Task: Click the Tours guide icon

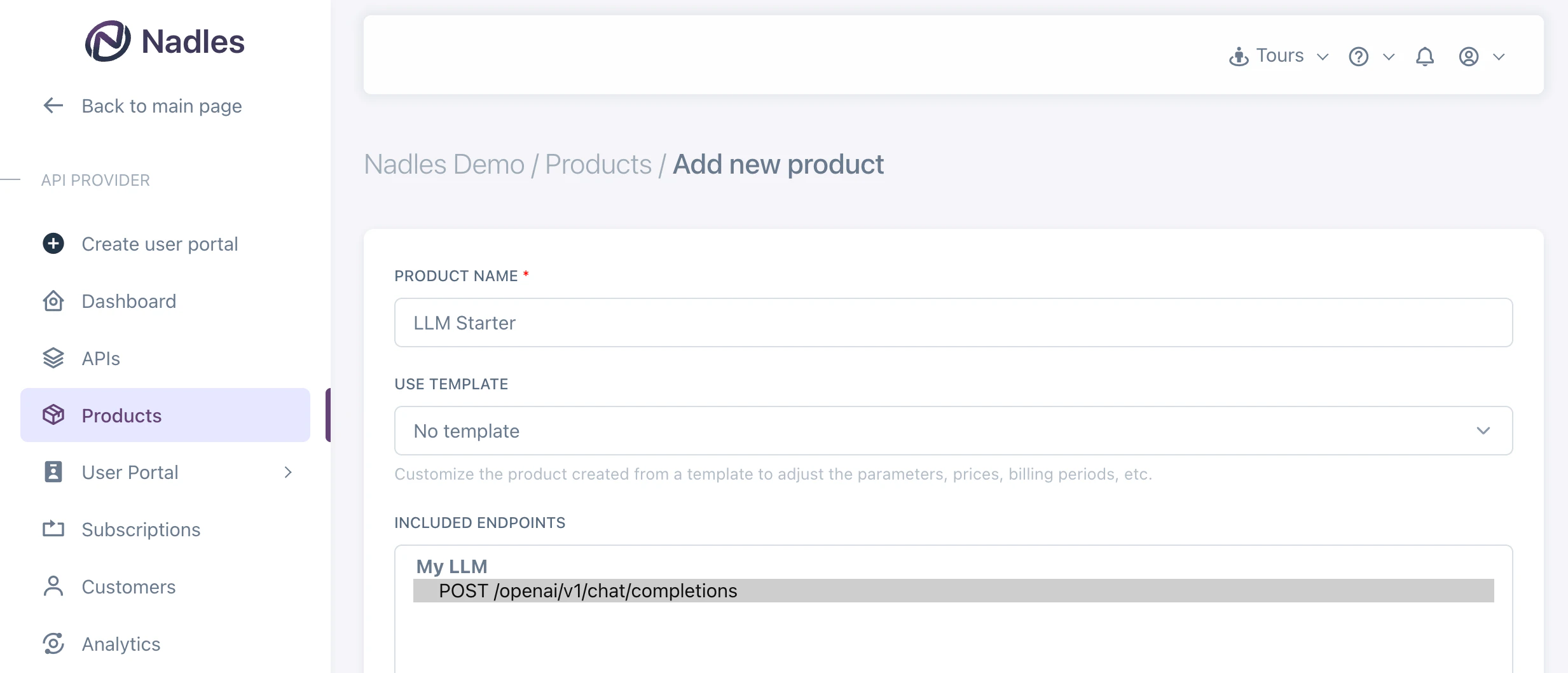Action: (x=1238, y=56)
